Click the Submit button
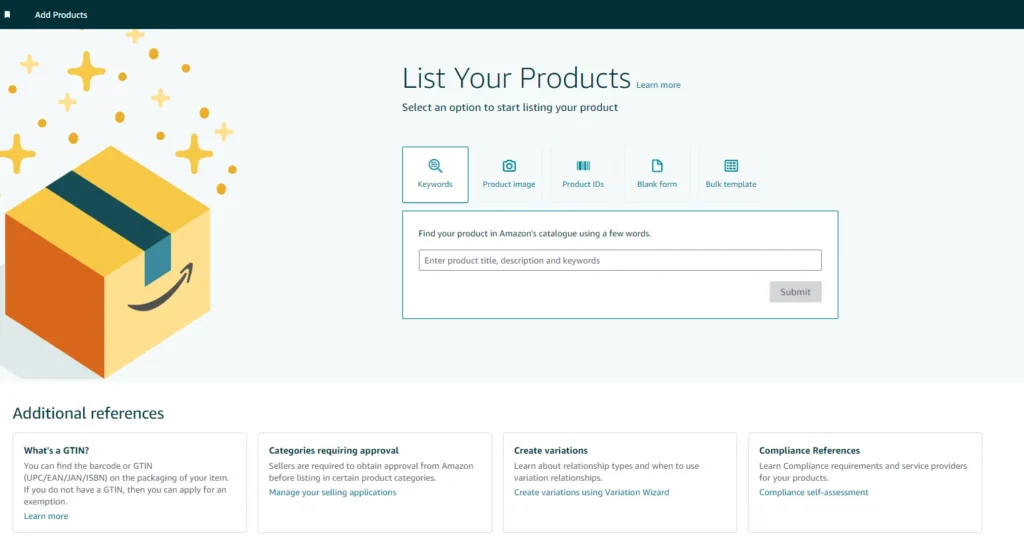 coord(795,292)
